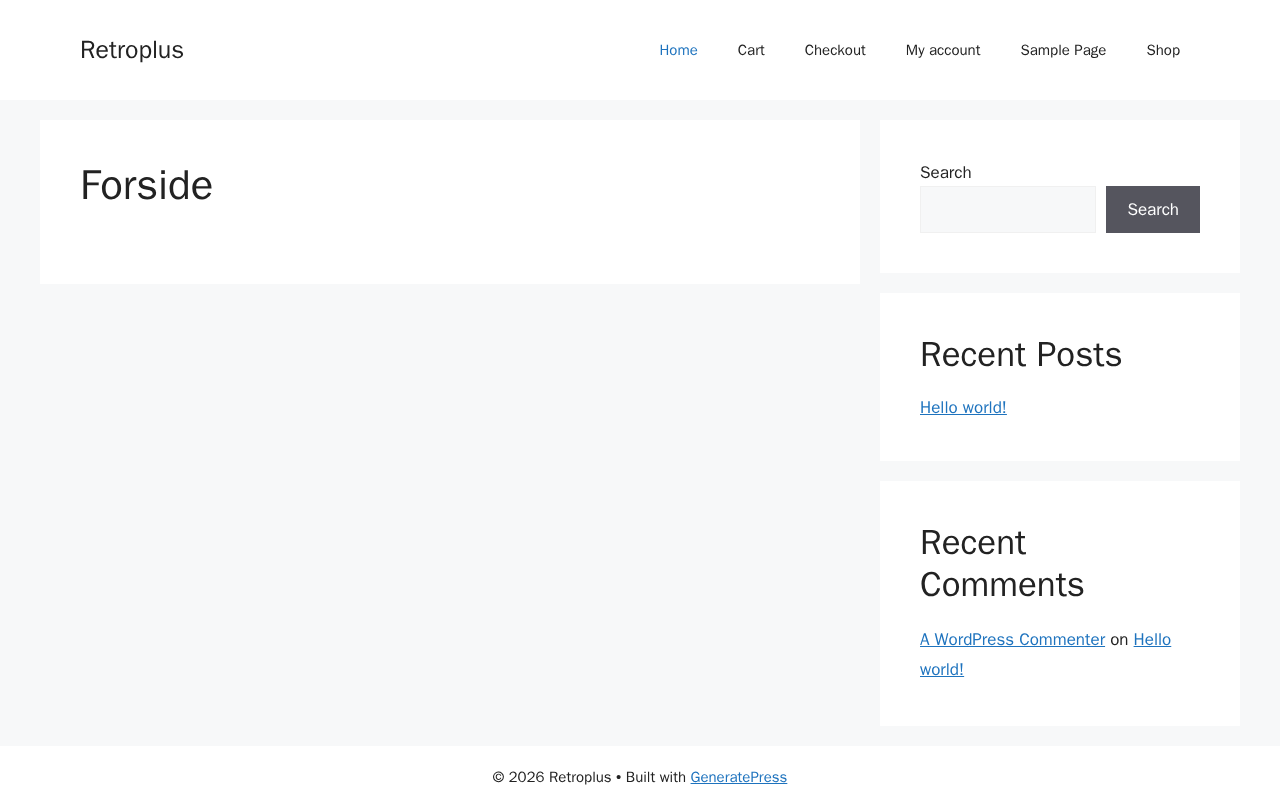Click the dark Search submit button
Viewport: 1280px width, 800px height.
click(1153, 210)
